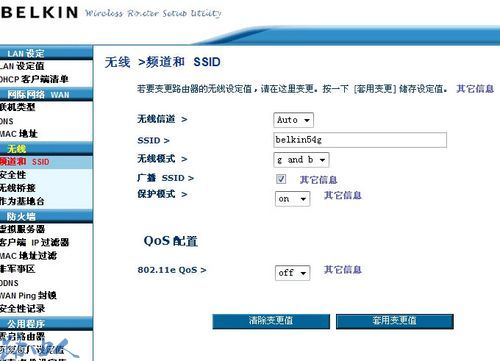500x361 pixels.
Task: Toggle the 广播 SSID checkbox
Action: click(281, 179)
